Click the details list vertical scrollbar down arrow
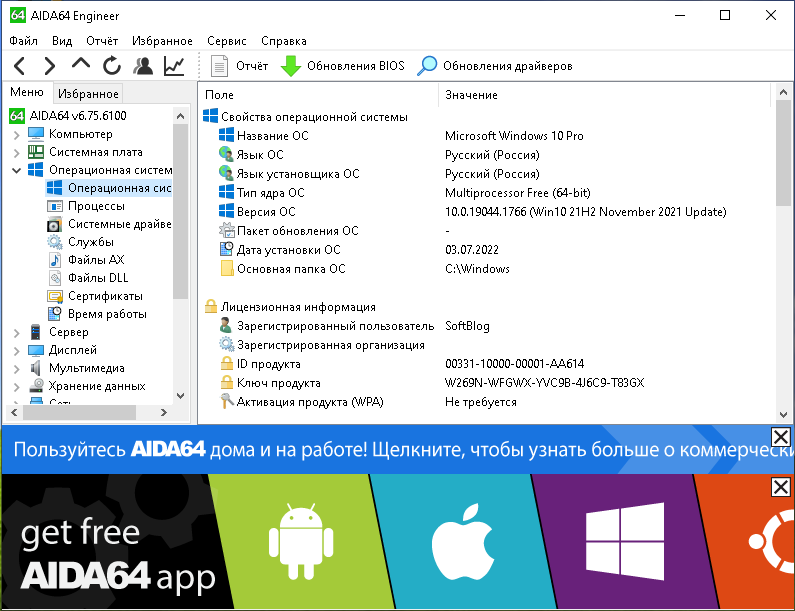Screen dimensions: 795x611 pyautogui.click(x=783, y=414)
